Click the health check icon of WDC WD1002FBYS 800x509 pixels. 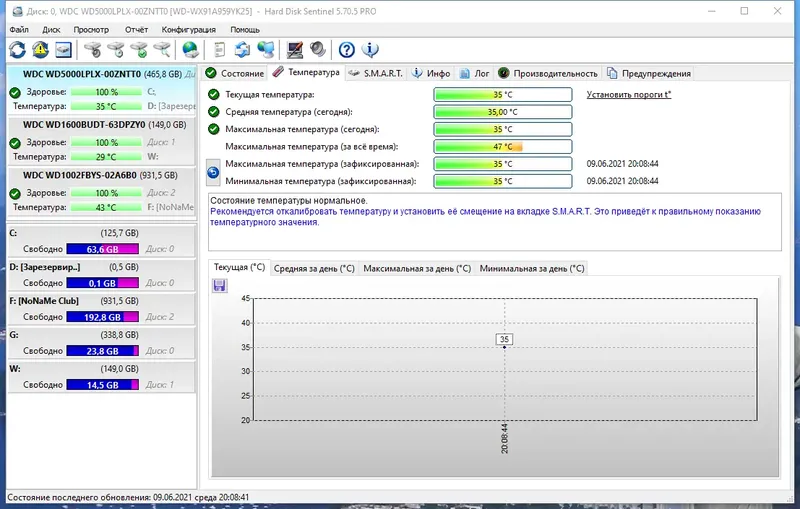pyautogui.click(x=15, y=193)
